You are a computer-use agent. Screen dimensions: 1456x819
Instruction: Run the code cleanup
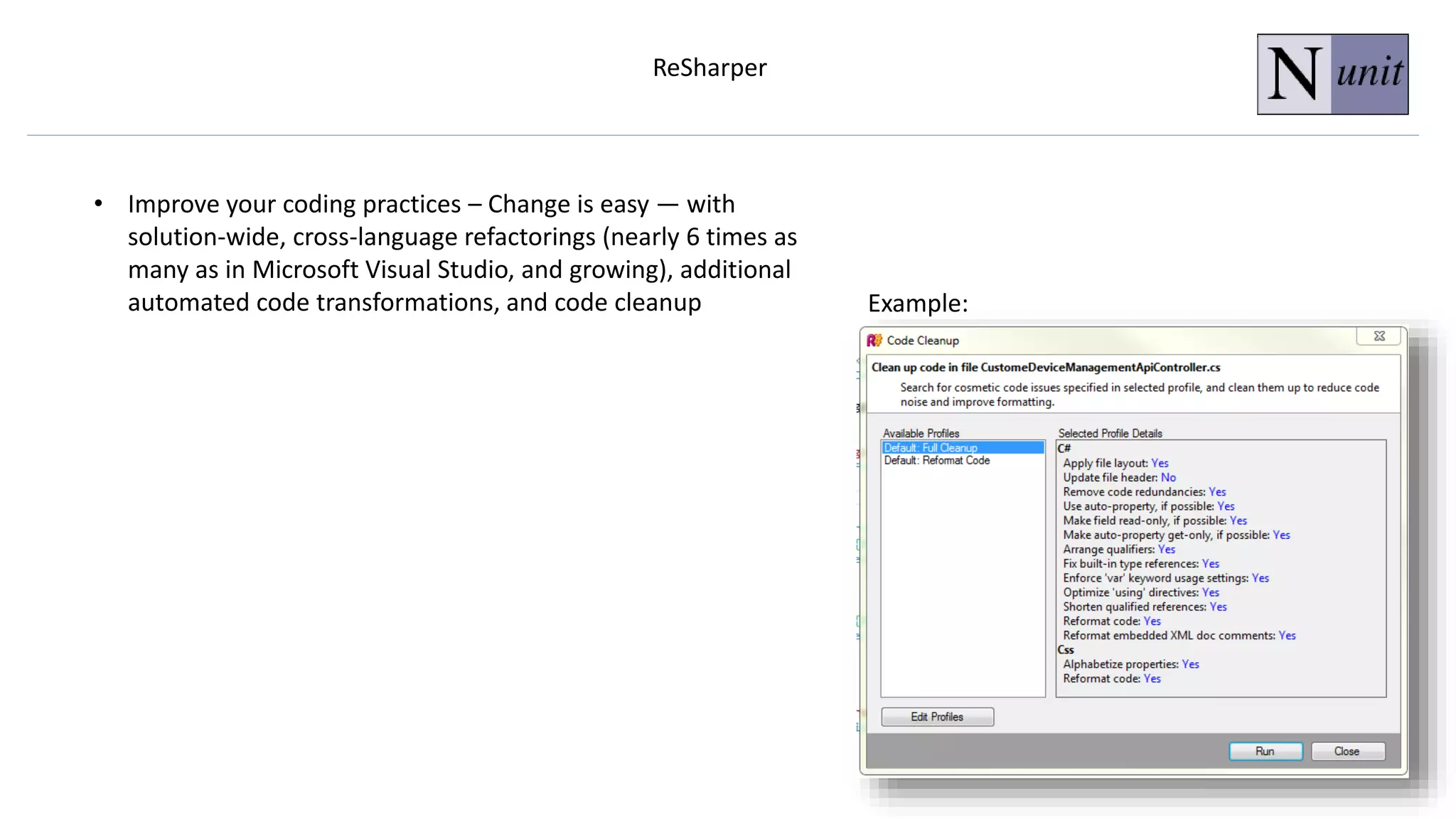click(x=1265, y=751)
